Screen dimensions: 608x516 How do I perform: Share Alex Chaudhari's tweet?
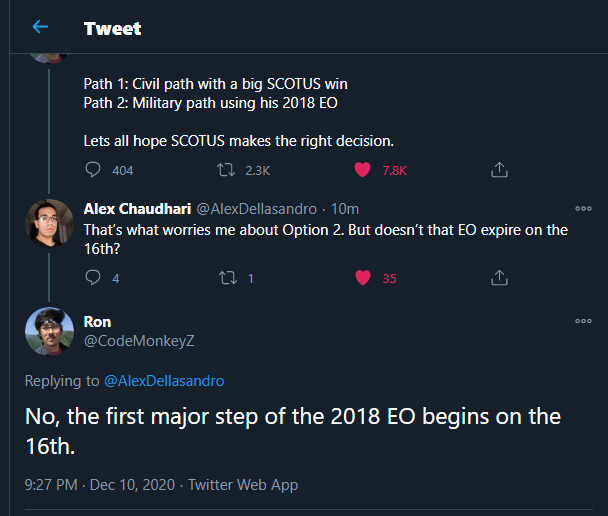pos(499,278)
